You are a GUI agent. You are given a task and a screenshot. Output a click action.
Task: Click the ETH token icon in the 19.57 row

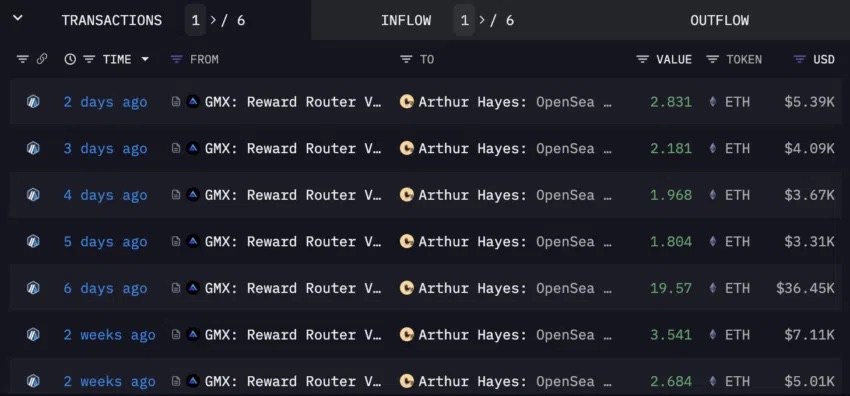click(x=713, y=288)
